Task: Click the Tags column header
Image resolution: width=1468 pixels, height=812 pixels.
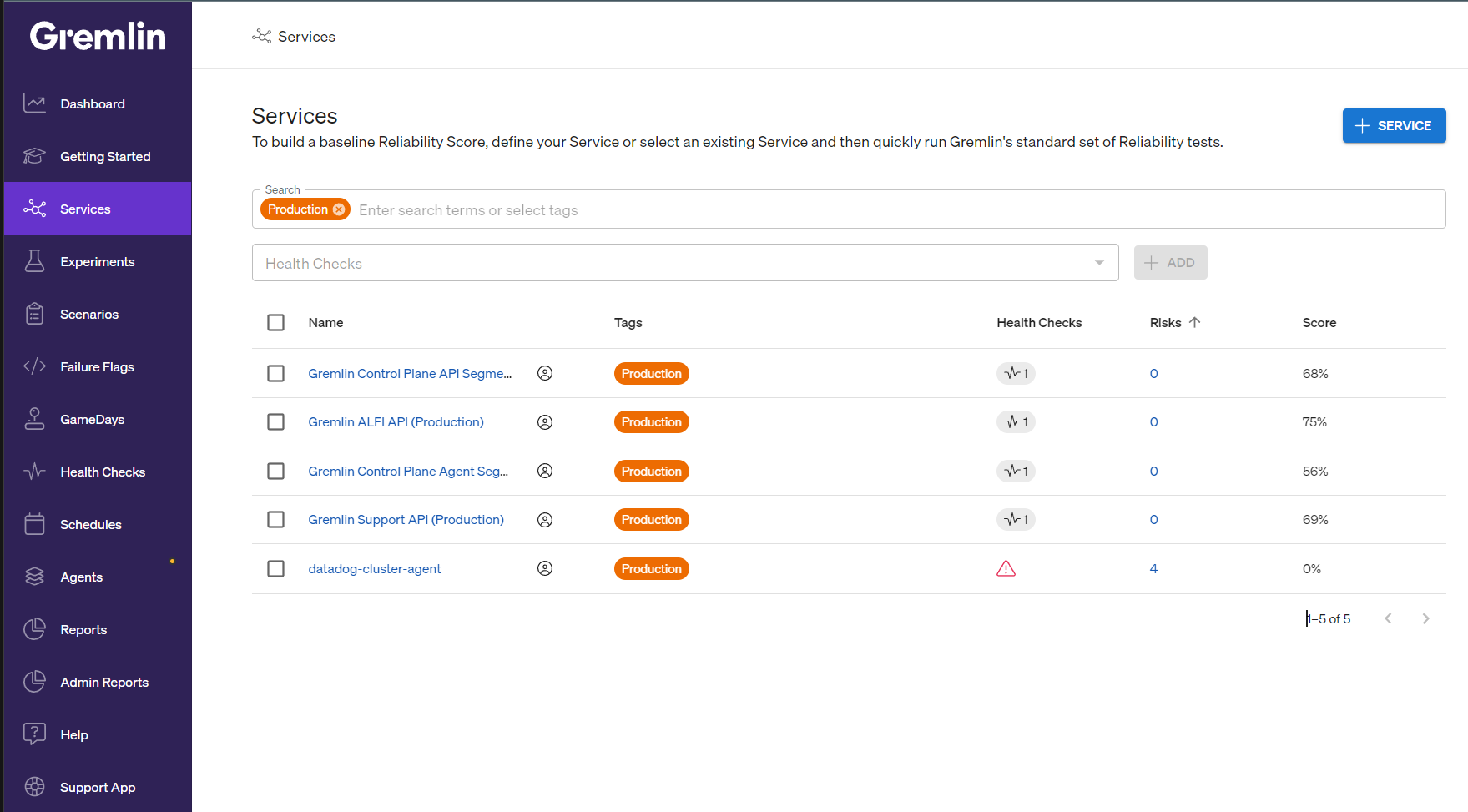Action: [x=628, y=322]
